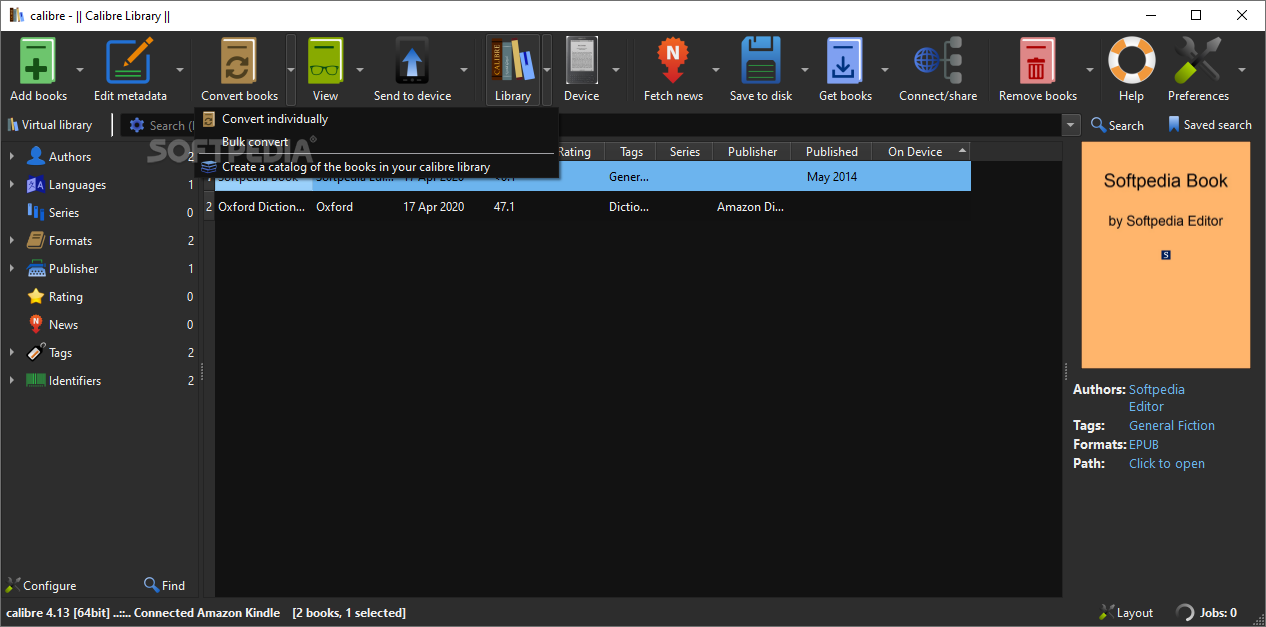This screenshot has width=1266, height=627.
Task: Open Help lifebuoy icon
Action: (x=1131, y=61)
